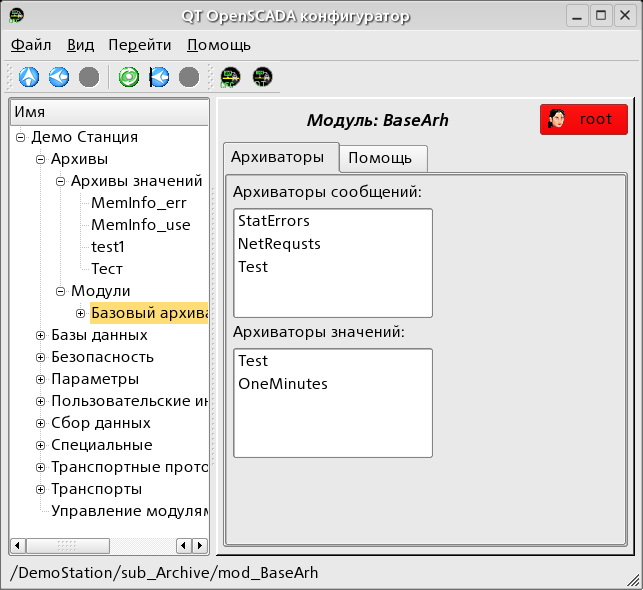Screen dimensions: 643x590
Task: Click the blue Back arrow toolbar icon
Action: 59,76
